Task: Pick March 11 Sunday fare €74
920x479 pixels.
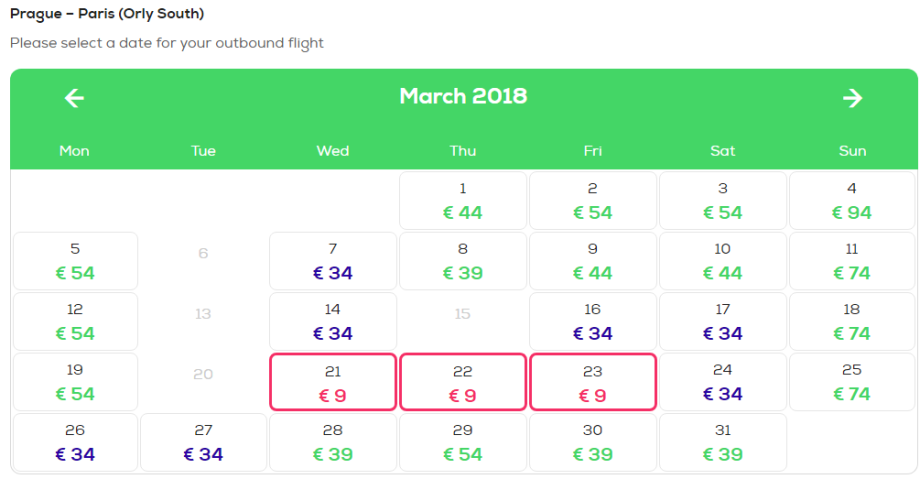Action: (x=852, y=261)
